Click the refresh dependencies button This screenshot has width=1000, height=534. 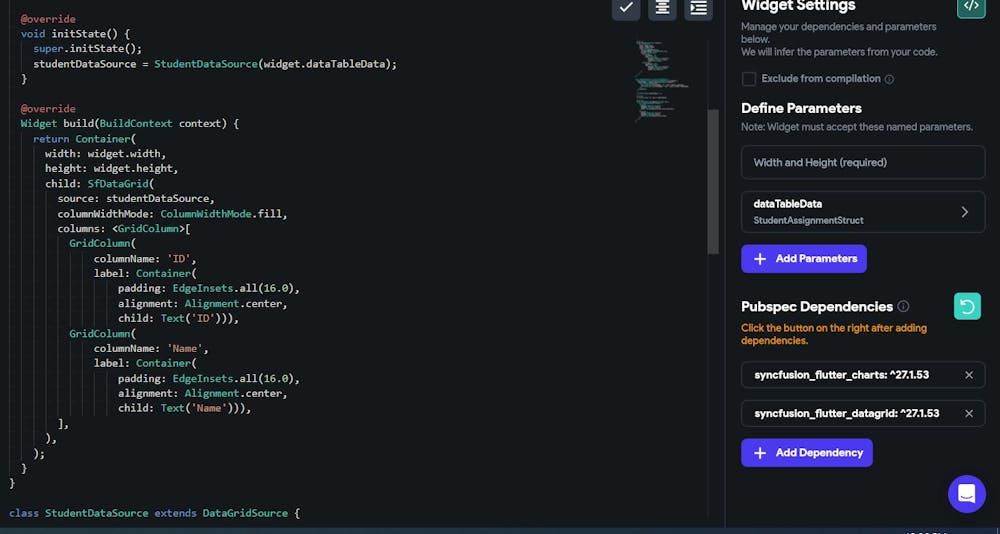[x=967, y=306]
